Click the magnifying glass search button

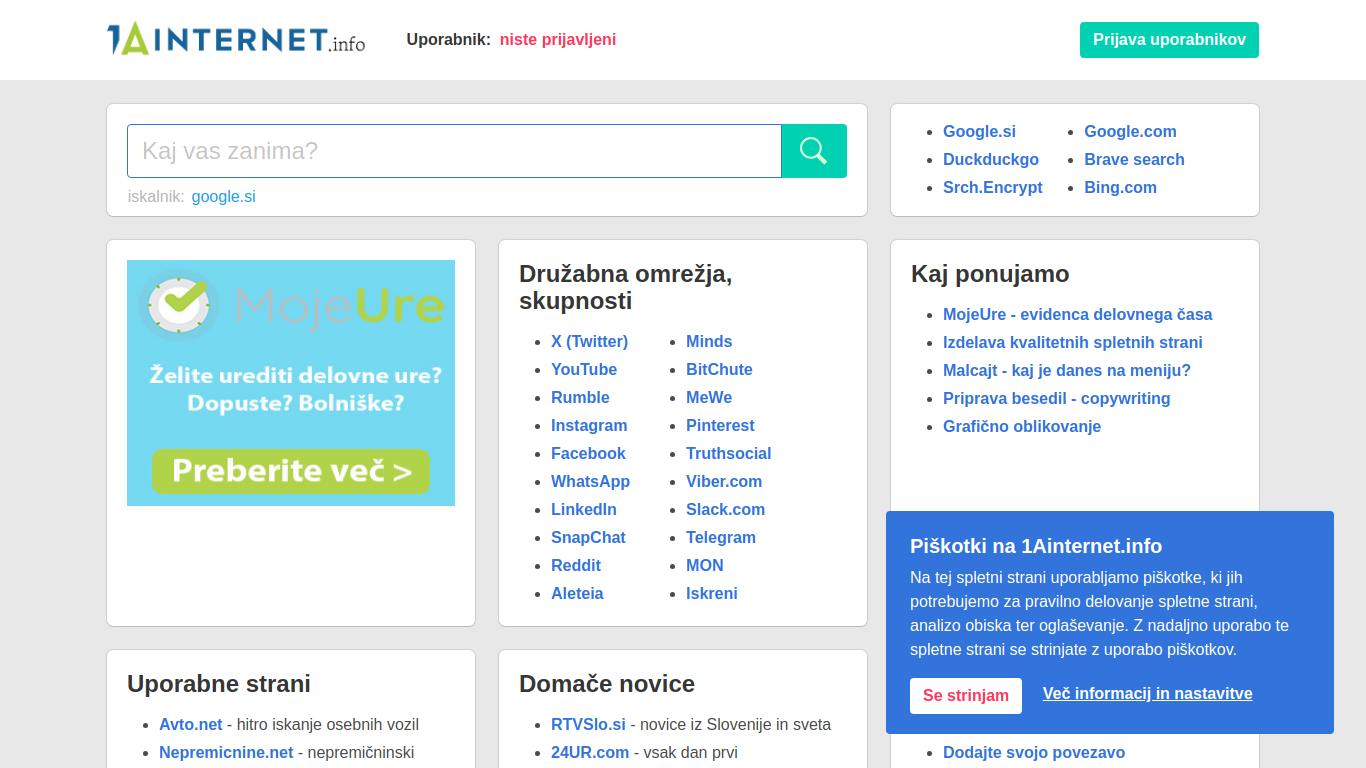tap(814, 151)
